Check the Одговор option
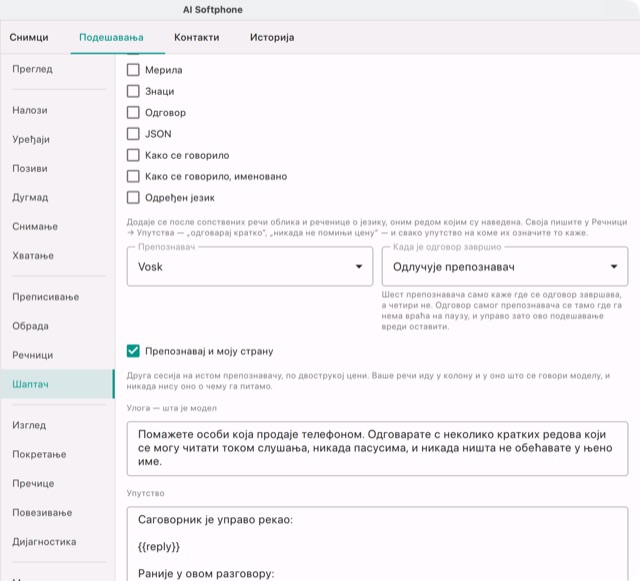 (133, 112)
